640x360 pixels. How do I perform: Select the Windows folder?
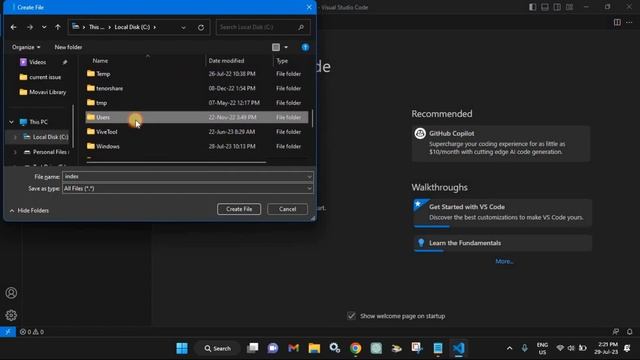point(197,146)
